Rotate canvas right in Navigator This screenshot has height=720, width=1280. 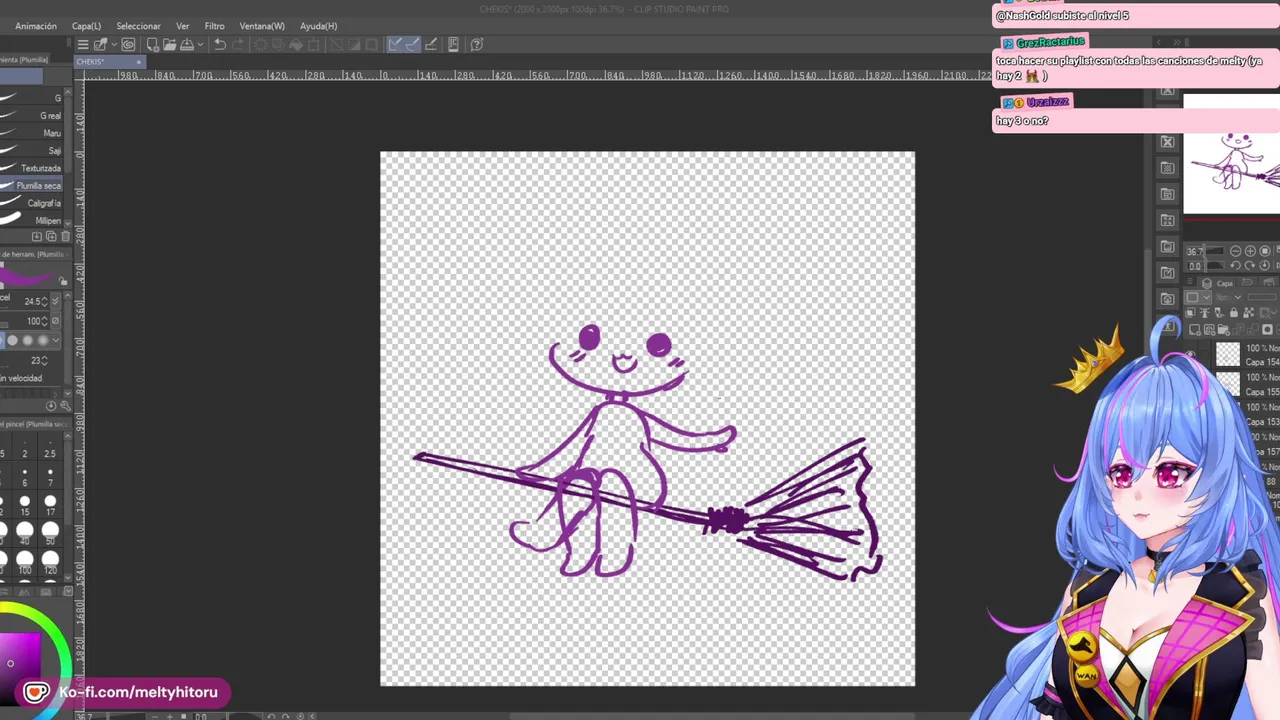coord(1250,265)
